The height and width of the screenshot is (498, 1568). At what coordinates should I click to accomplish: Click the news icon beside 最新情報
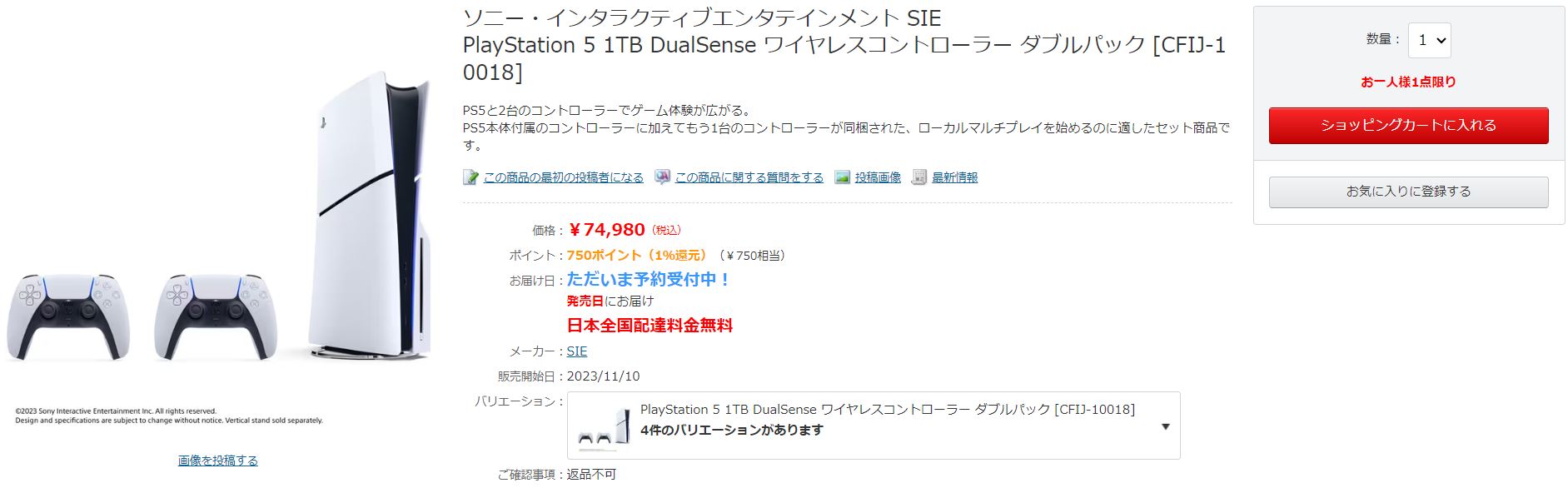pyautogui.click(x=919, y=177)
